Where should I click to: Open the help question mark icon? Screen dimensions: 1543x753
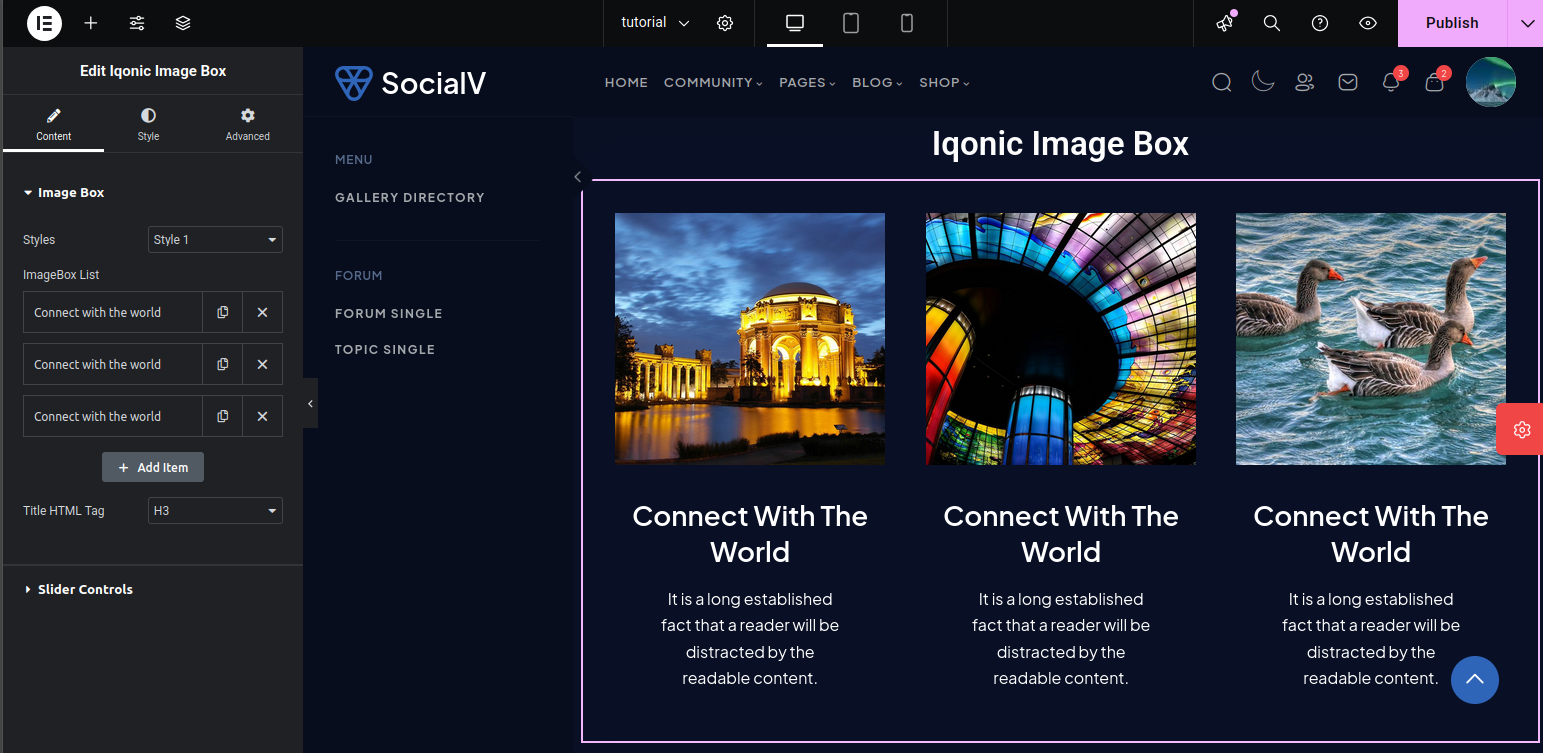point(1320,23)
